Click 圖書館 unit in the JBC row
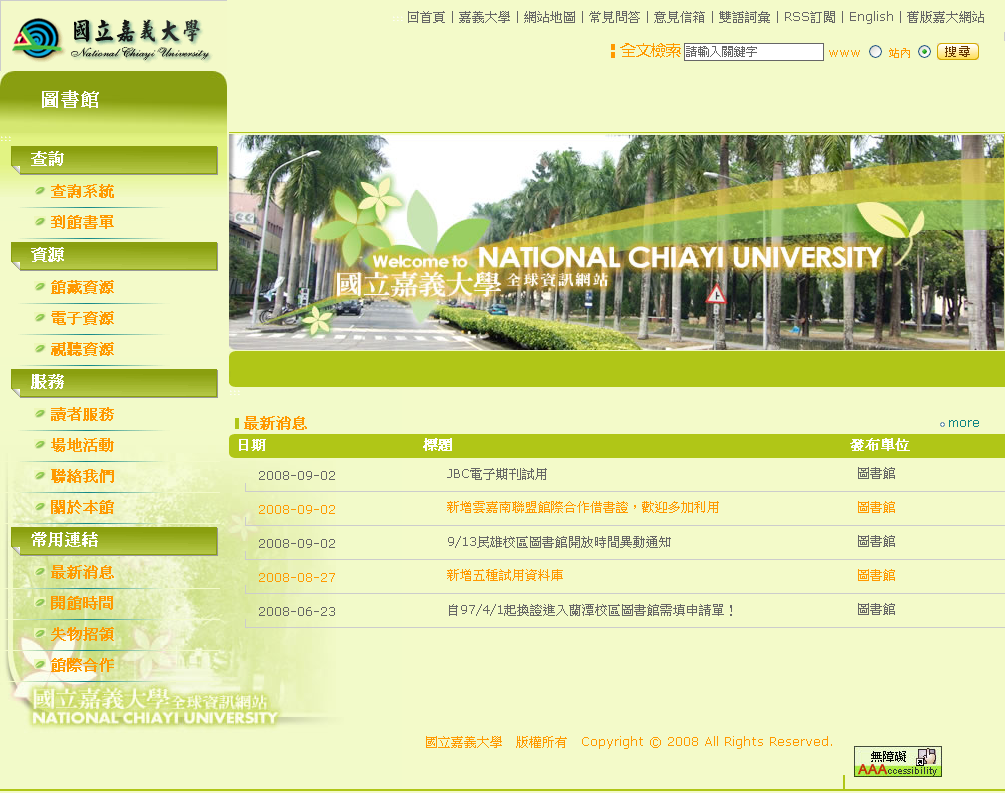The height and width of the screenshot is (793, 1005). tap(876, 474)
